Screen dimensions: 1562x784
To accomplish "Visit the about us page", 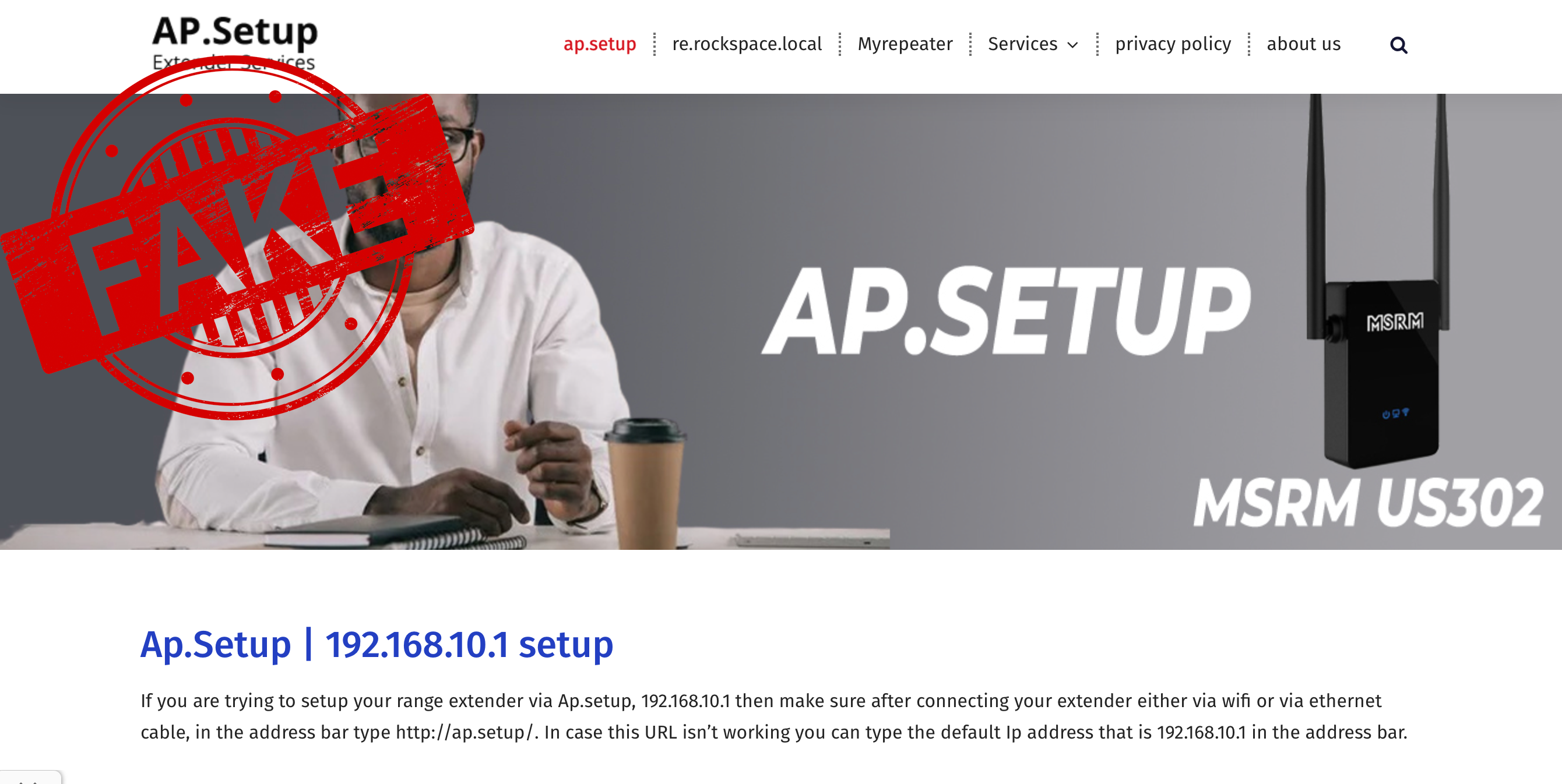I will point(1304,44).
